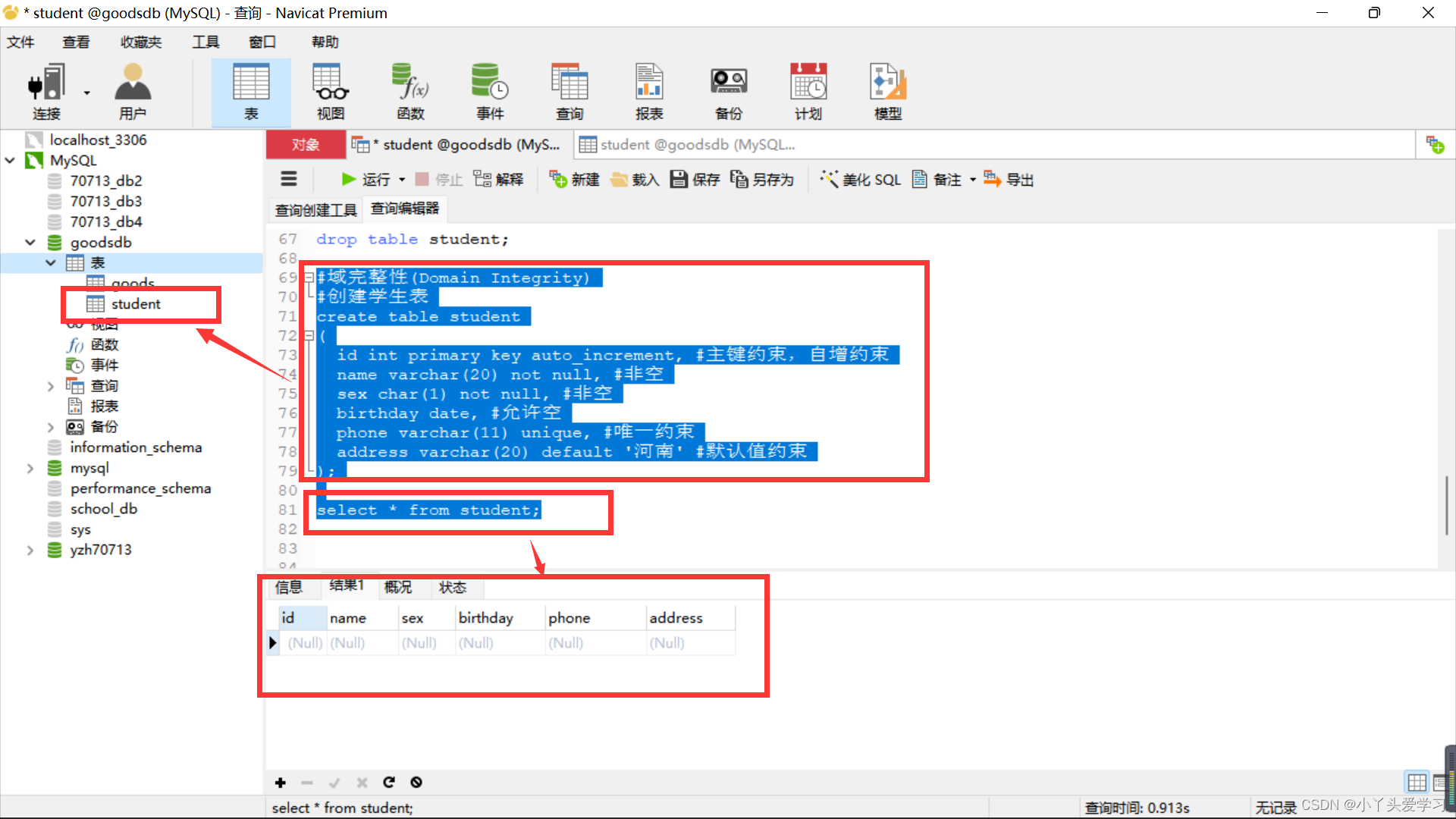Viewport: 1456px width, 819px height.
Task: Click the editor vertical scrollbar
Action: (1446, 505)
